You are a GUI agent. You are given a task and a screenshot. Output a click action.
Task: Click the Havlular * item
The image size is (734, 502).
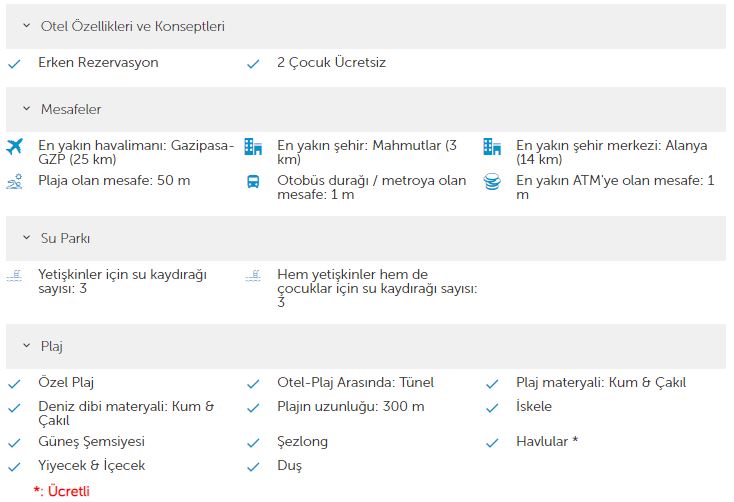point(547,442)
